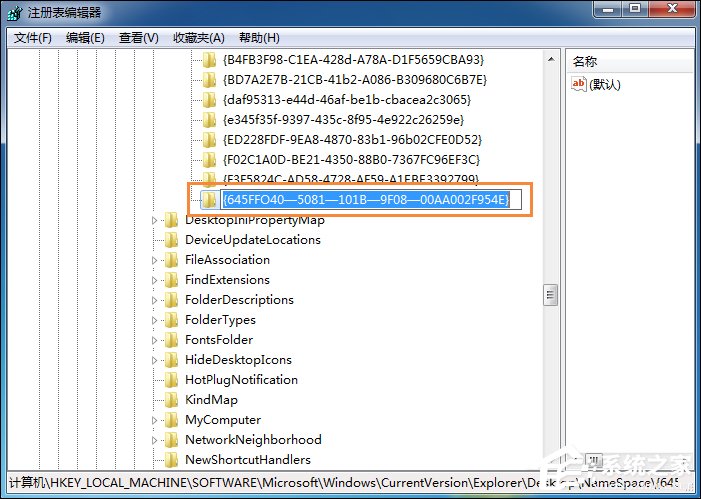This screenshot has width=701, height=499.
Task: Click the tree pane vertical scrollbar thumb
Action: [x=550, y=295]
